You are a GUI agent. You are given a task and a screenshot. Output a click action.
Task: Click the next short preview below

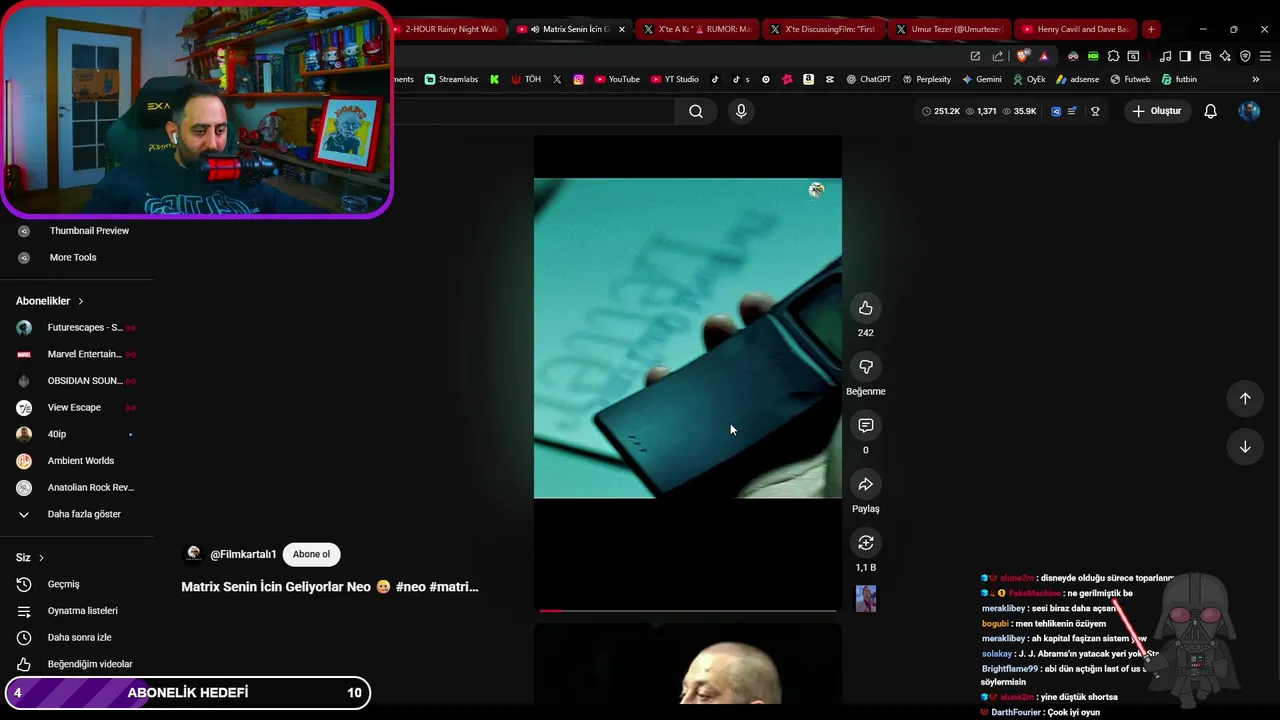click(x=688, y=664)
